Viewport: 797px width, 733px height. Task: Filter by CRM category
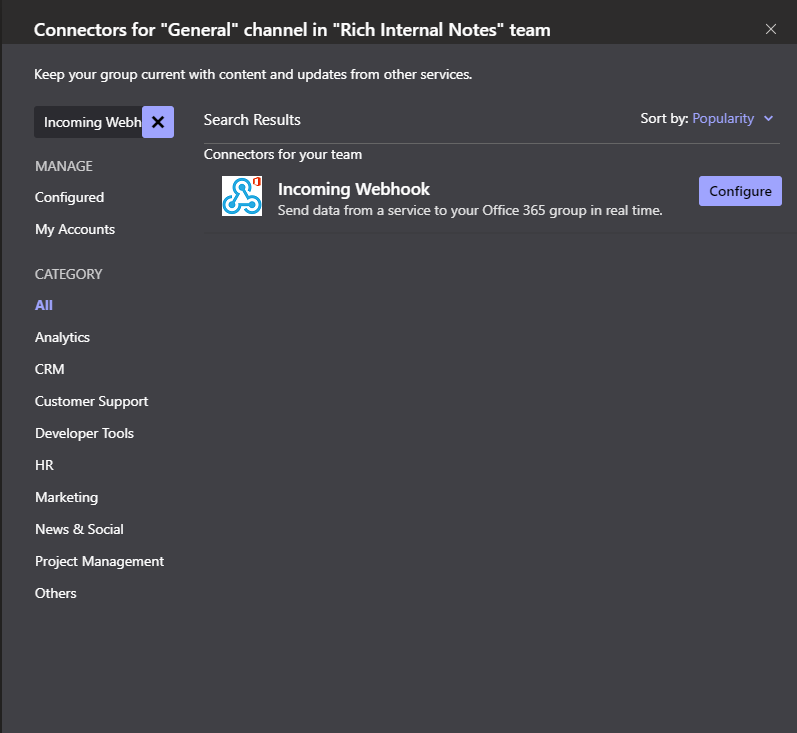click(50, 369)
